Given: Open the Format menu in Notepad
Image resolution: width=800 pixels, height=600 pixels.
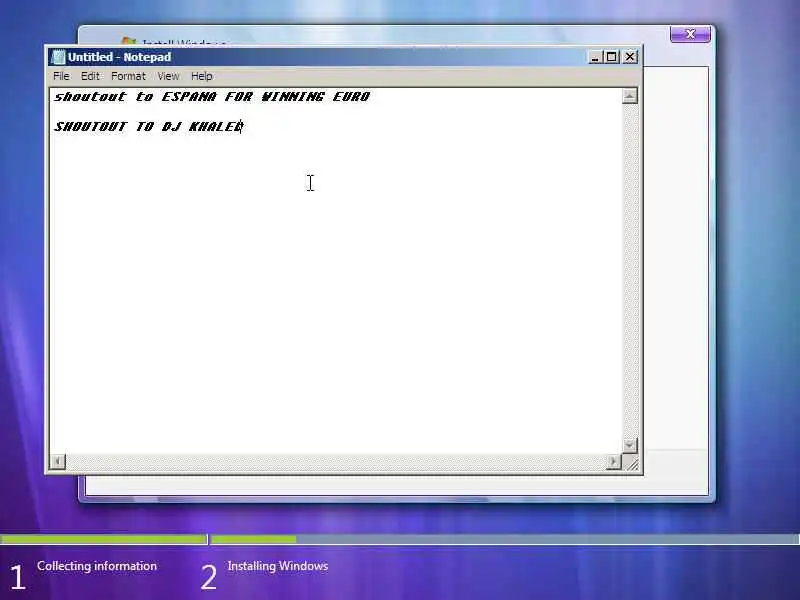Looking at the screenshot, I should point(129,76).
